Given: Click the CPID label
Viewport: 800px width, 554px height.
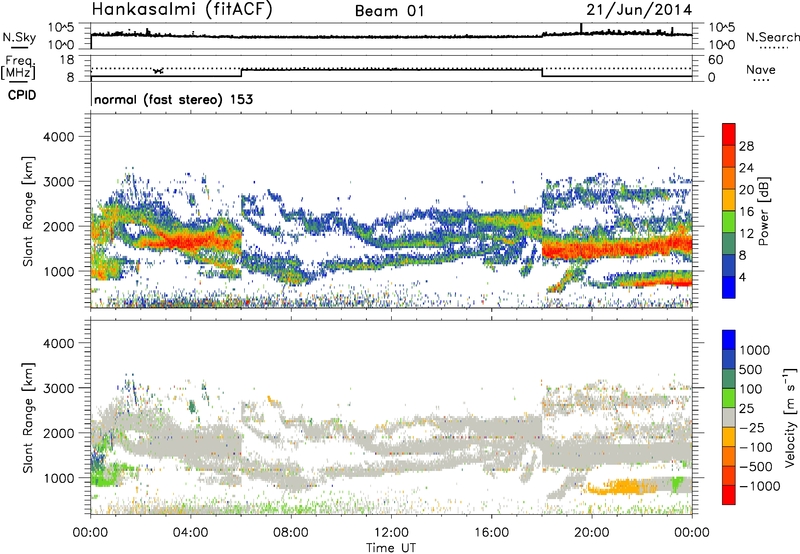Looking at the screenshot, I should pyautogui.click(x=22, y=95).
